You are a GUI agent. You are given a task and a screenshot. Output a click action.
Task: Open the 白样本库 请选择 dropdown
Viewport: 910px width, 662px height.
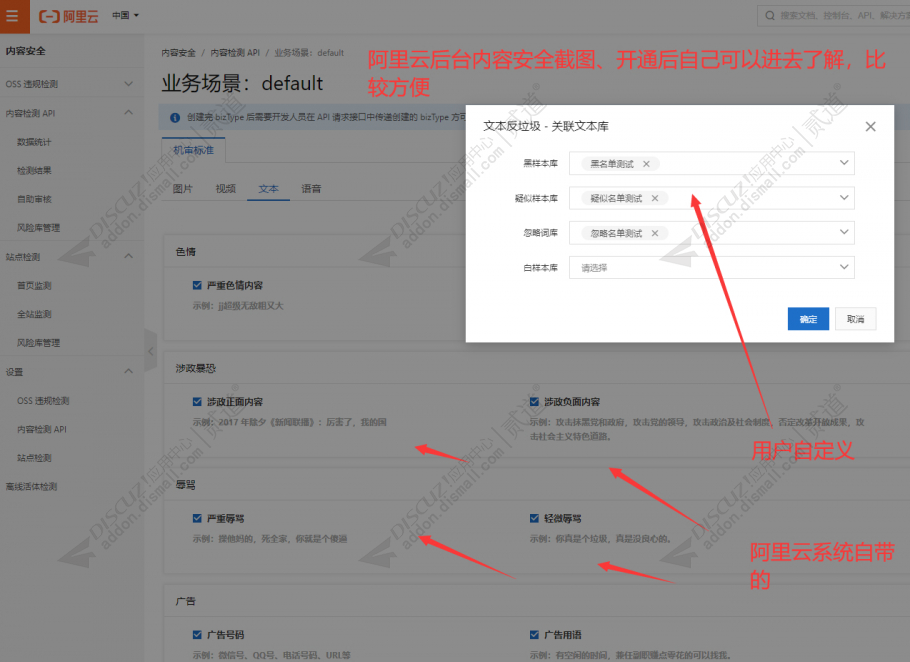click(x=712, y=267)
